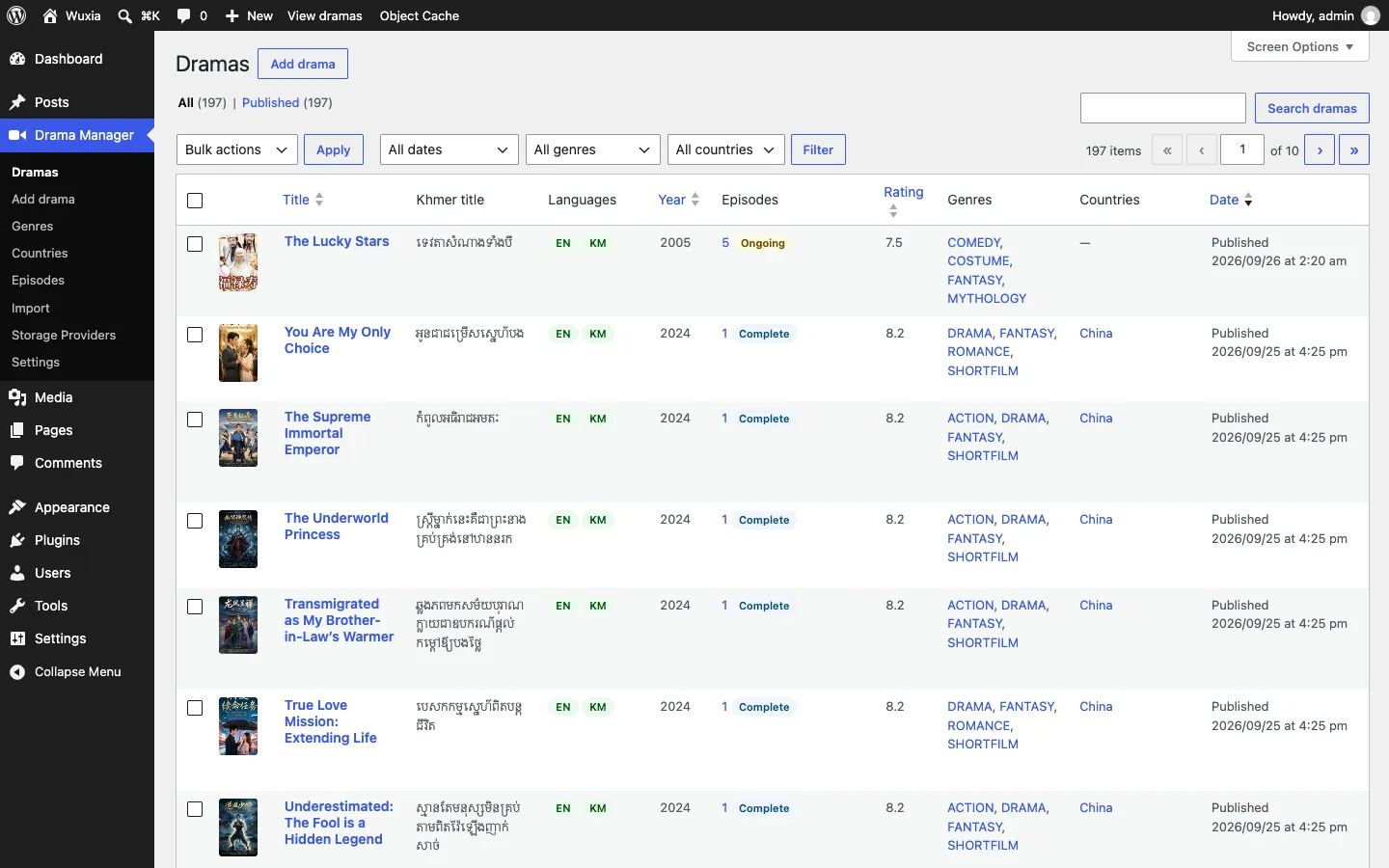The height and width of the screenshot is (868, 1389).
Task: Open the search command palette icon
Action: 124,15
